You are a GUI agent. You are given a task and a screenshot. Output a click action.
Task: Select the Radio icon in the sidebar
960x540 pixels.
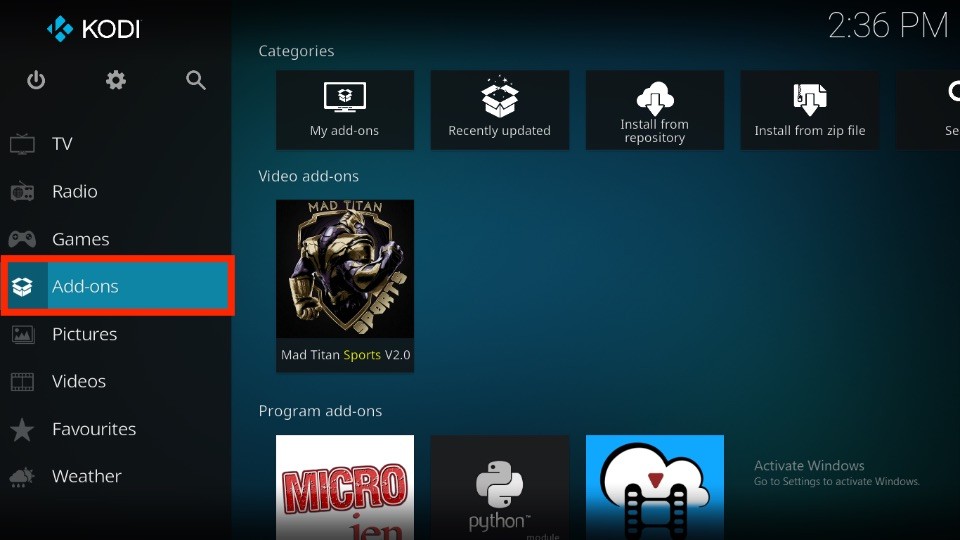click(x=22, y=192)
